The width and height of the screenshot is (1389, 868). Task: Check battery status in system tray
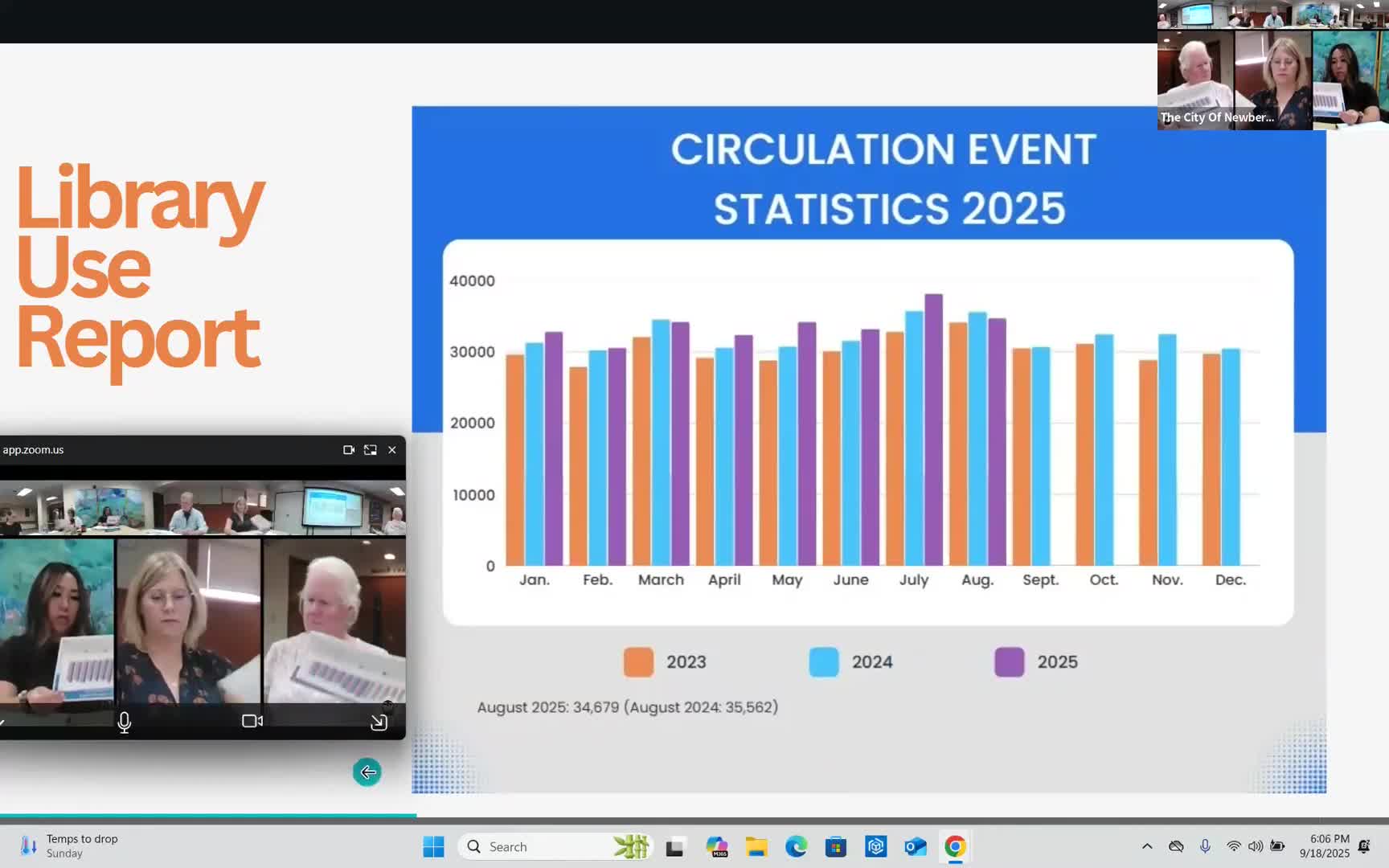[1277, 846]
